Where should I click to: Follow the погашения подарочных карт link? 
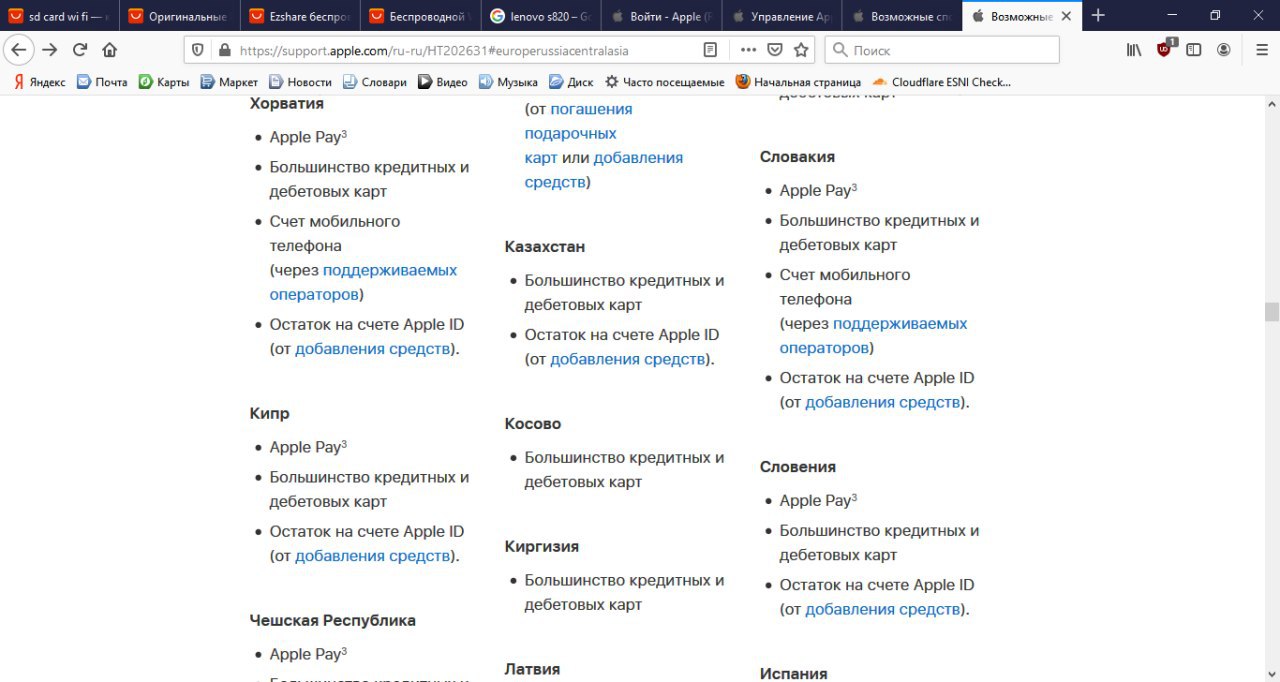pyautogui.click(x=578, y=133)
